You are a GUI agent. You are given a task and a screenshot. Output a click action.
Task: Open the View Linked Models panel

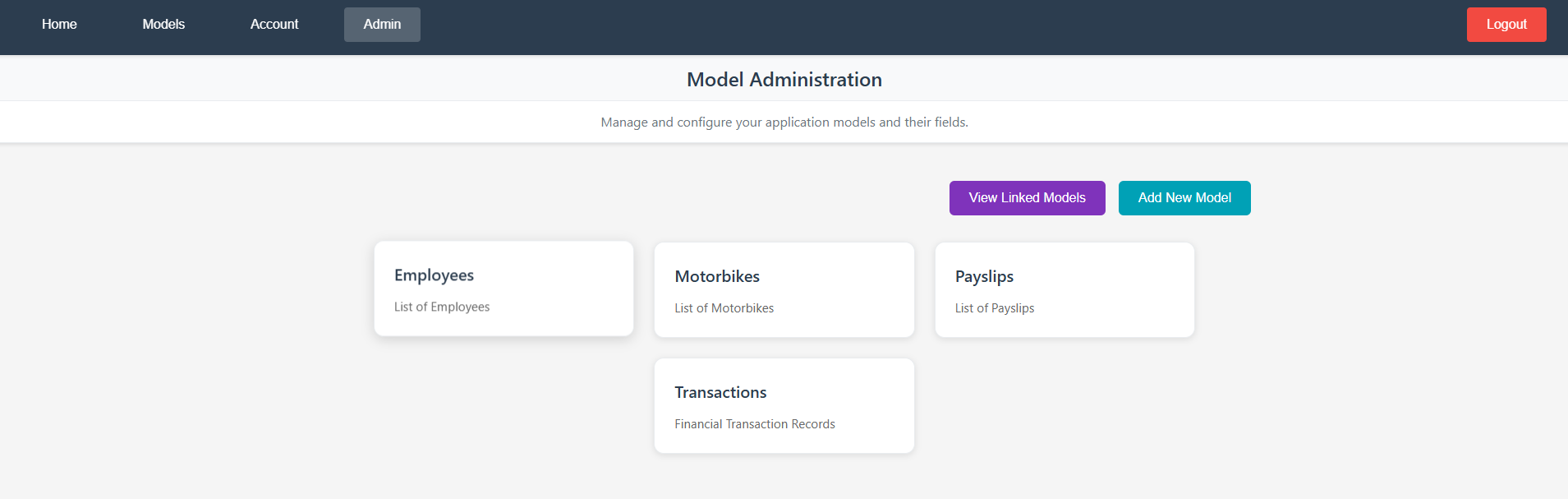[1027, 197]
